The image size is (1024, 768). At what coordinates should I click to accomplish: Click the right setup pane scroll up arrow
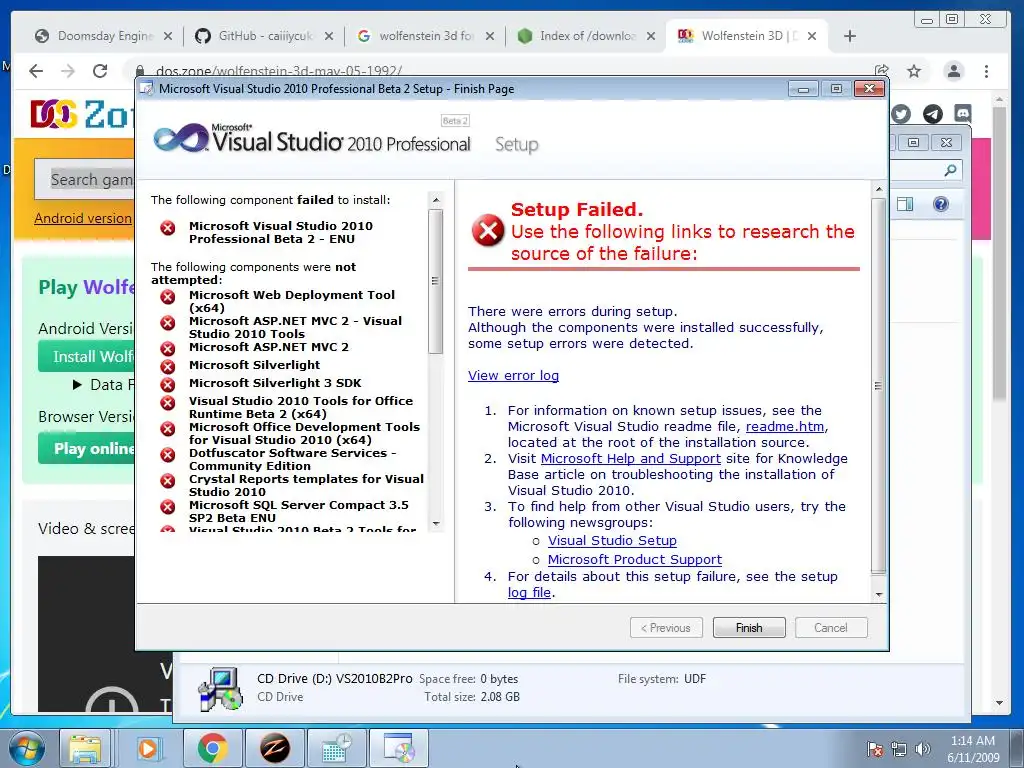[x=878, y=189]
